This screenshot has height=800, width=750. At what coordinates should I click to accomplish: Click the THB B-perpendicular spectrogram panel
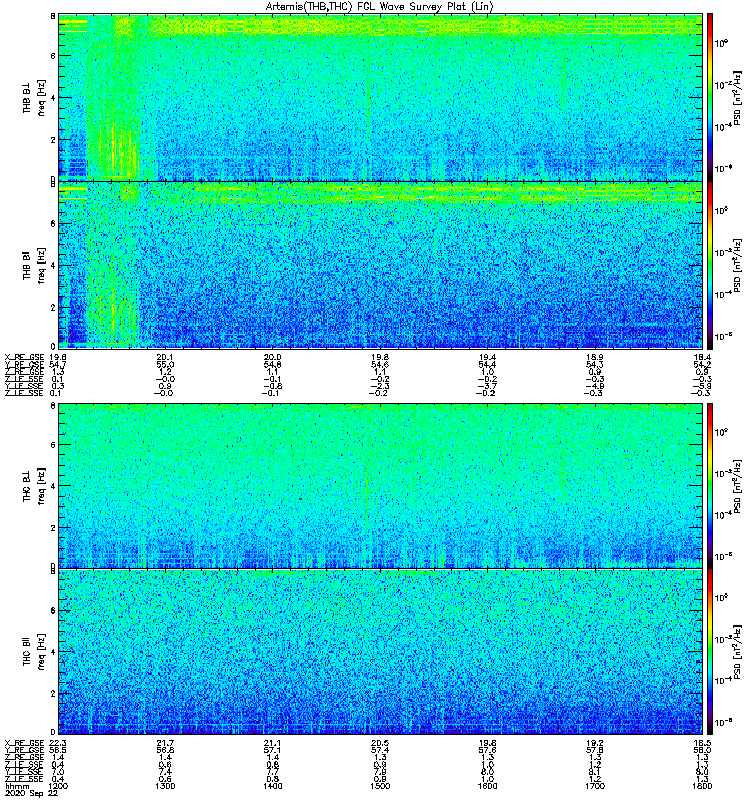[x=380, y=97]
